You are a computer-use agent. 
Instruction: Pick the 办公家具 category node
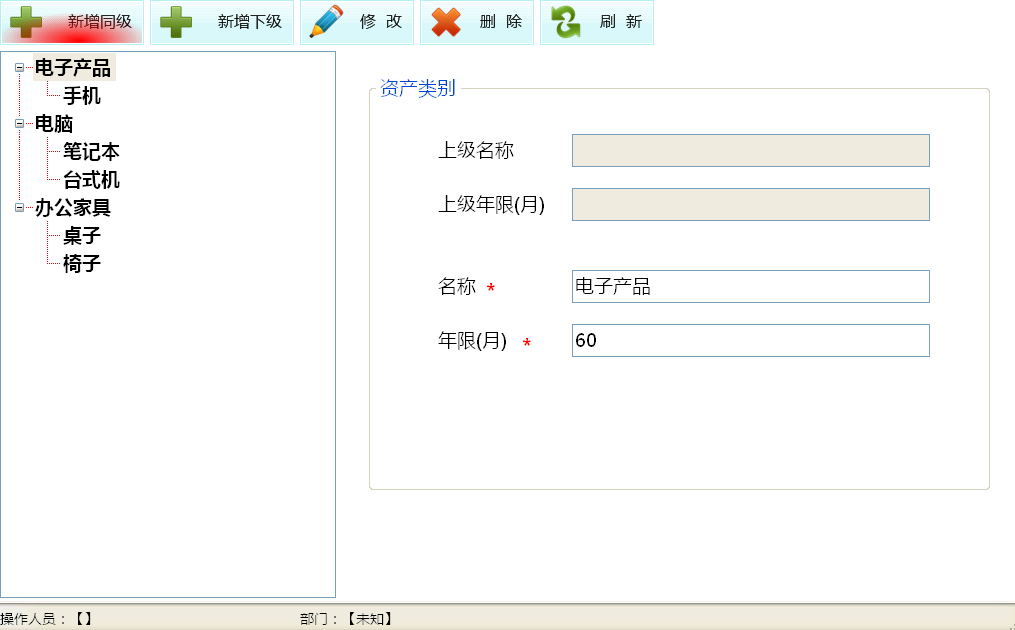[73, 208]
